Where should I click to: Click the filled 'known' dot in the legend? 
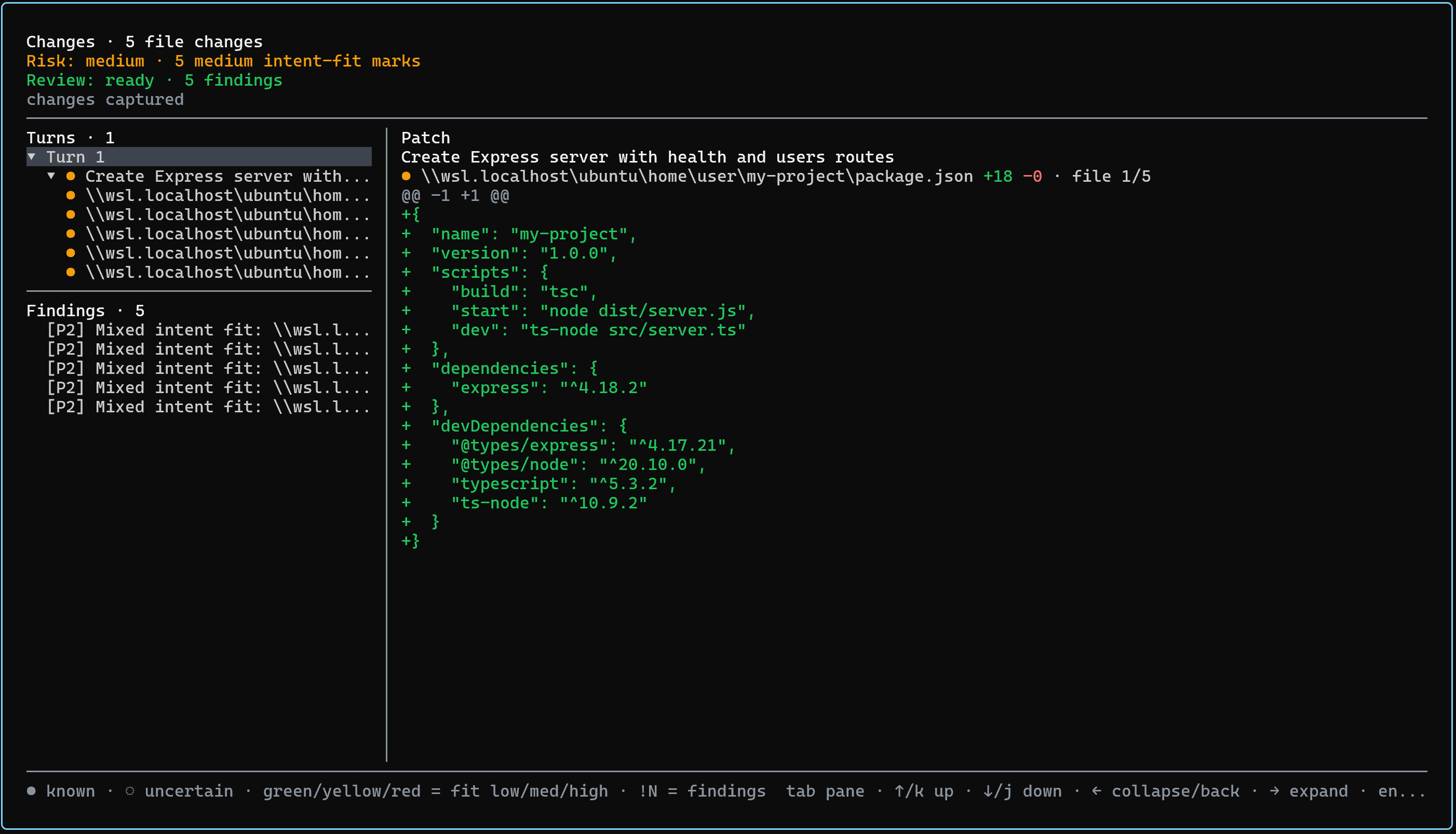32,791
